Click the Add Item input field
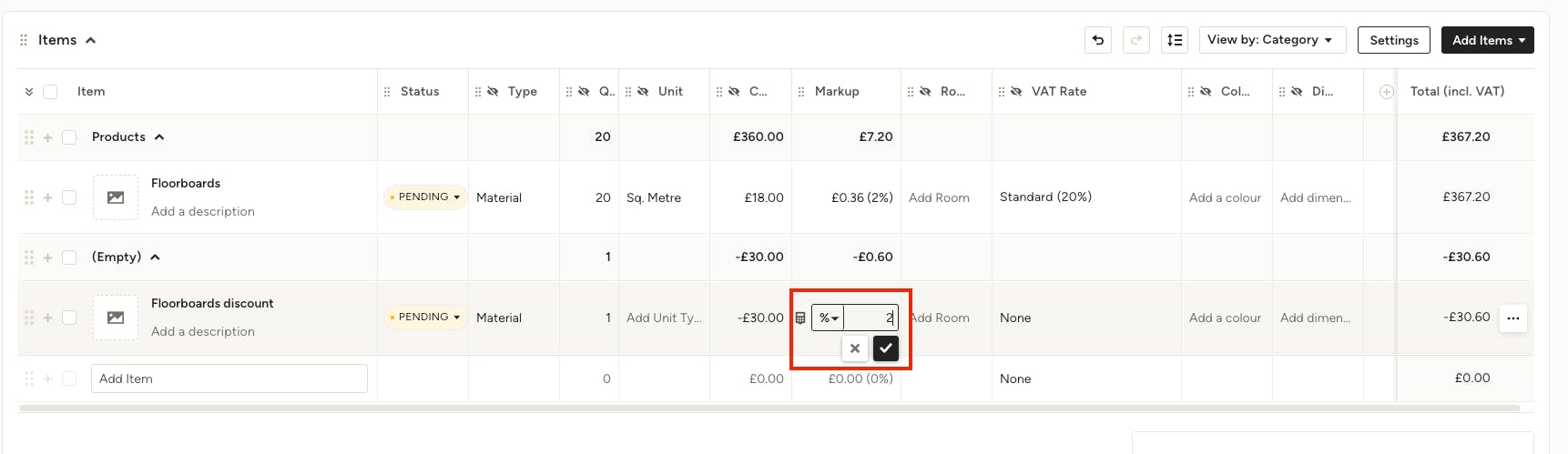The image size is (1568, 454). click(x=229, y=378)
